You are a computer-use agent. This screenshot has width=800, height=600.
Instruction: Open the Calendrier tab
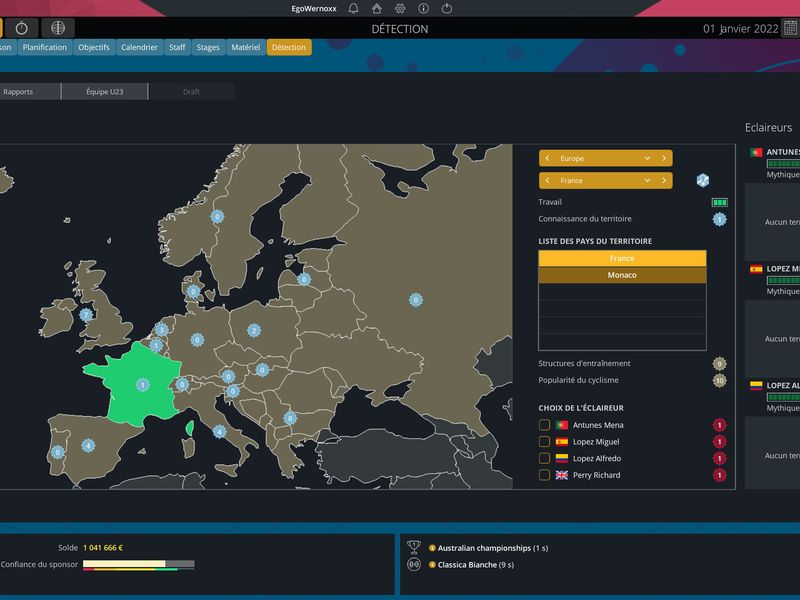click(139, 47)
